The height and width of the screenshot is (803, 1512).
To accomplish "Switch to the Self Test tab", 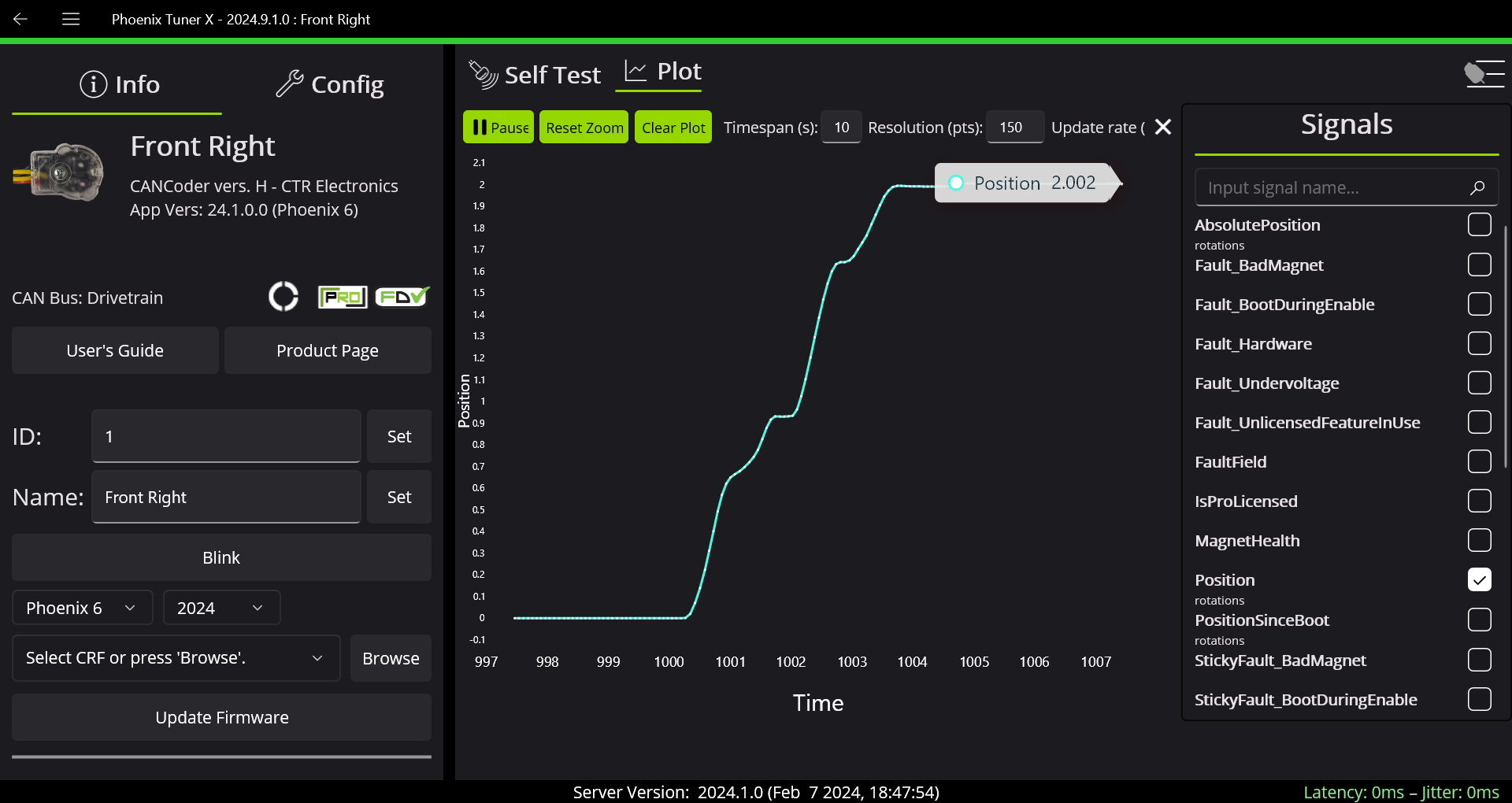I will point(535,75).
